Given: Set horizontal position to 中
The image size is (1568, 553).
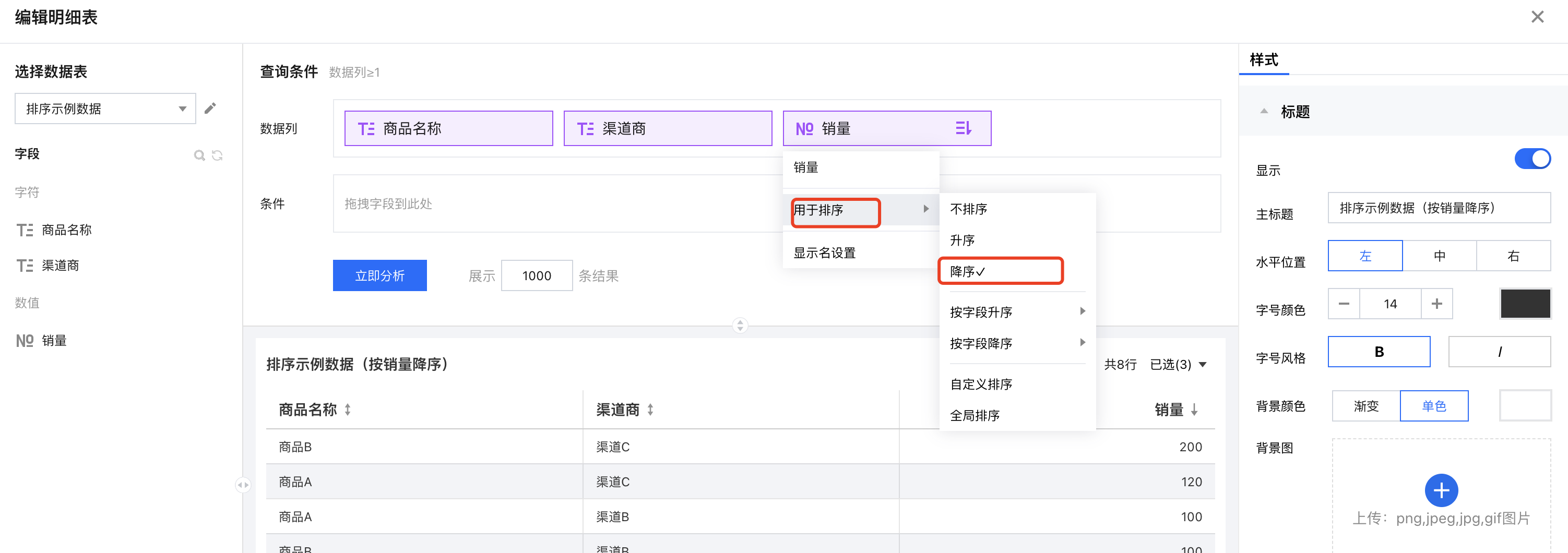Looking at the screenshot, I should [1439, 256].
